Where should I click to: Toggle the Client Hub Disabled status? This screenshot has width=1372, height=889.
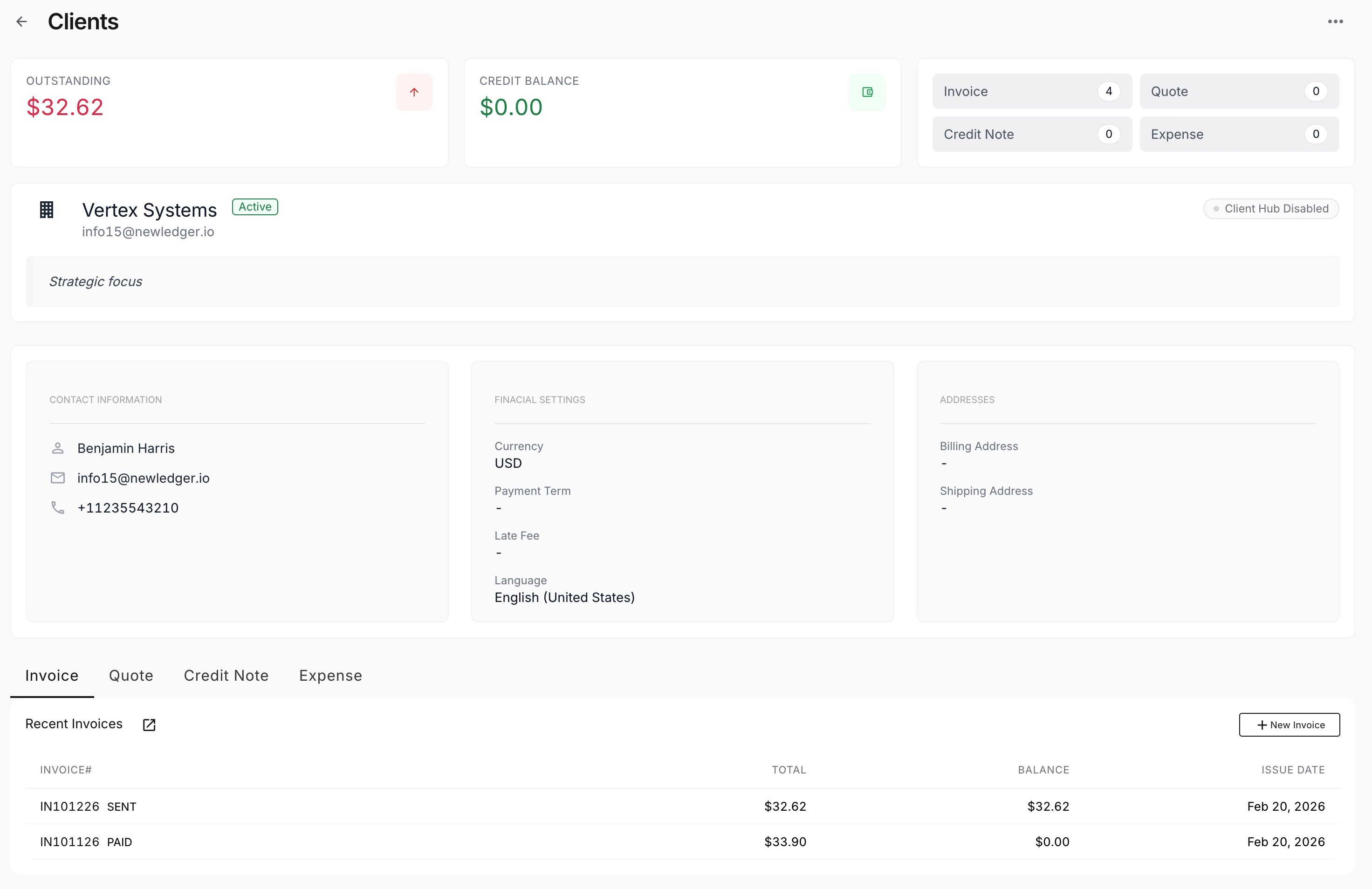tap(1271, 208)
